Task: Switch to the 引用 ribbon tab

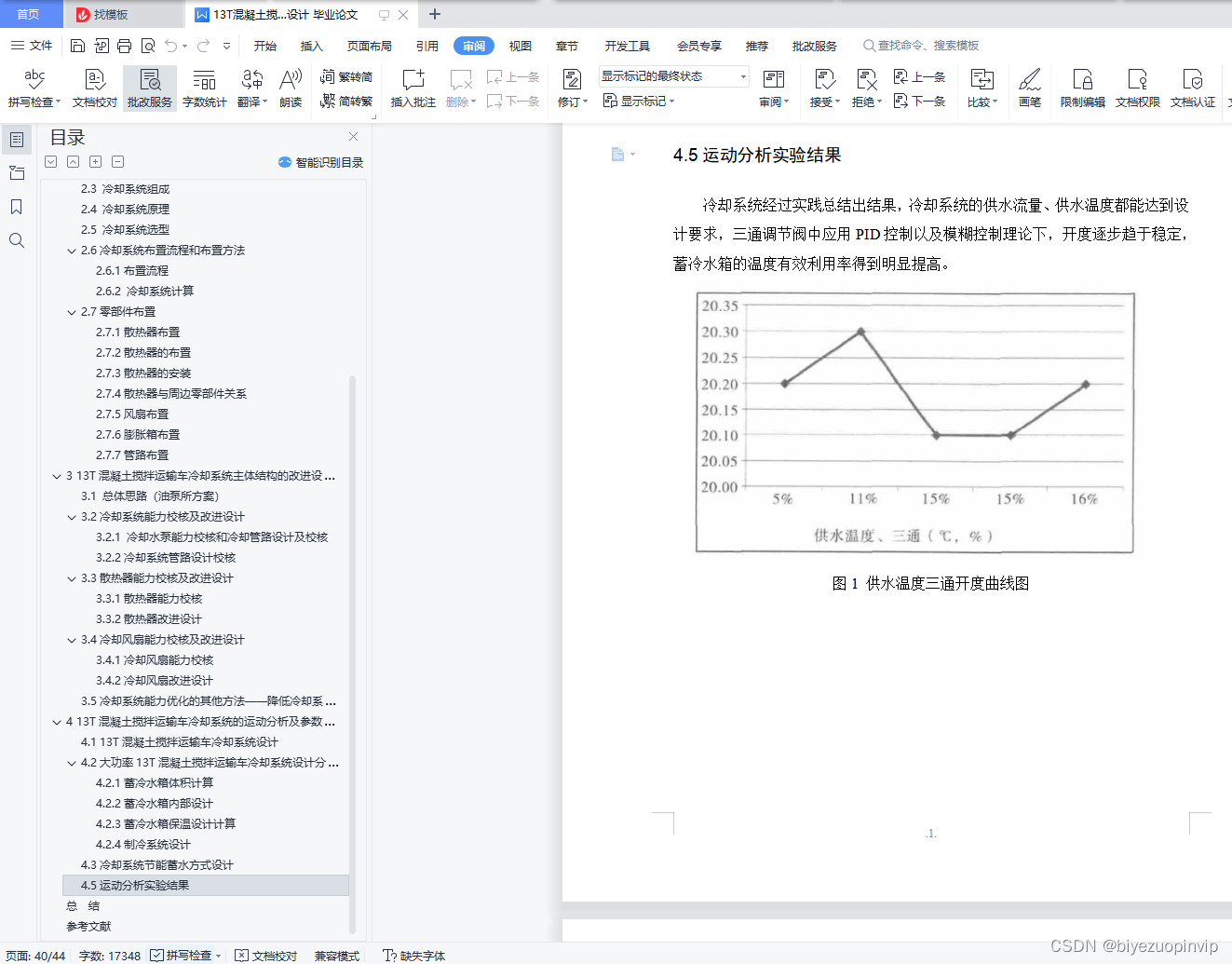Action: tap(427, 46)
